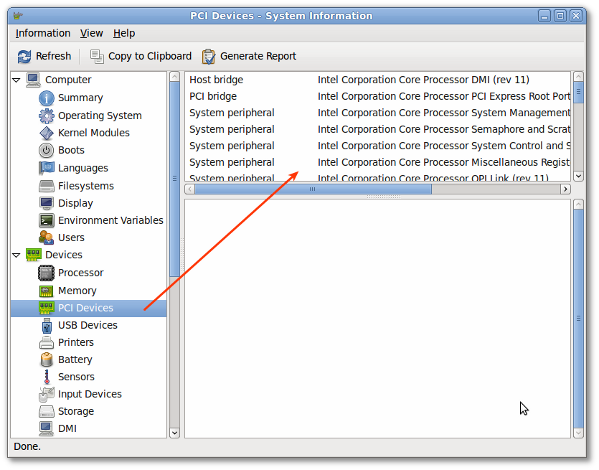
Task: Open the Information menu
Action: [x=43, y=34]
